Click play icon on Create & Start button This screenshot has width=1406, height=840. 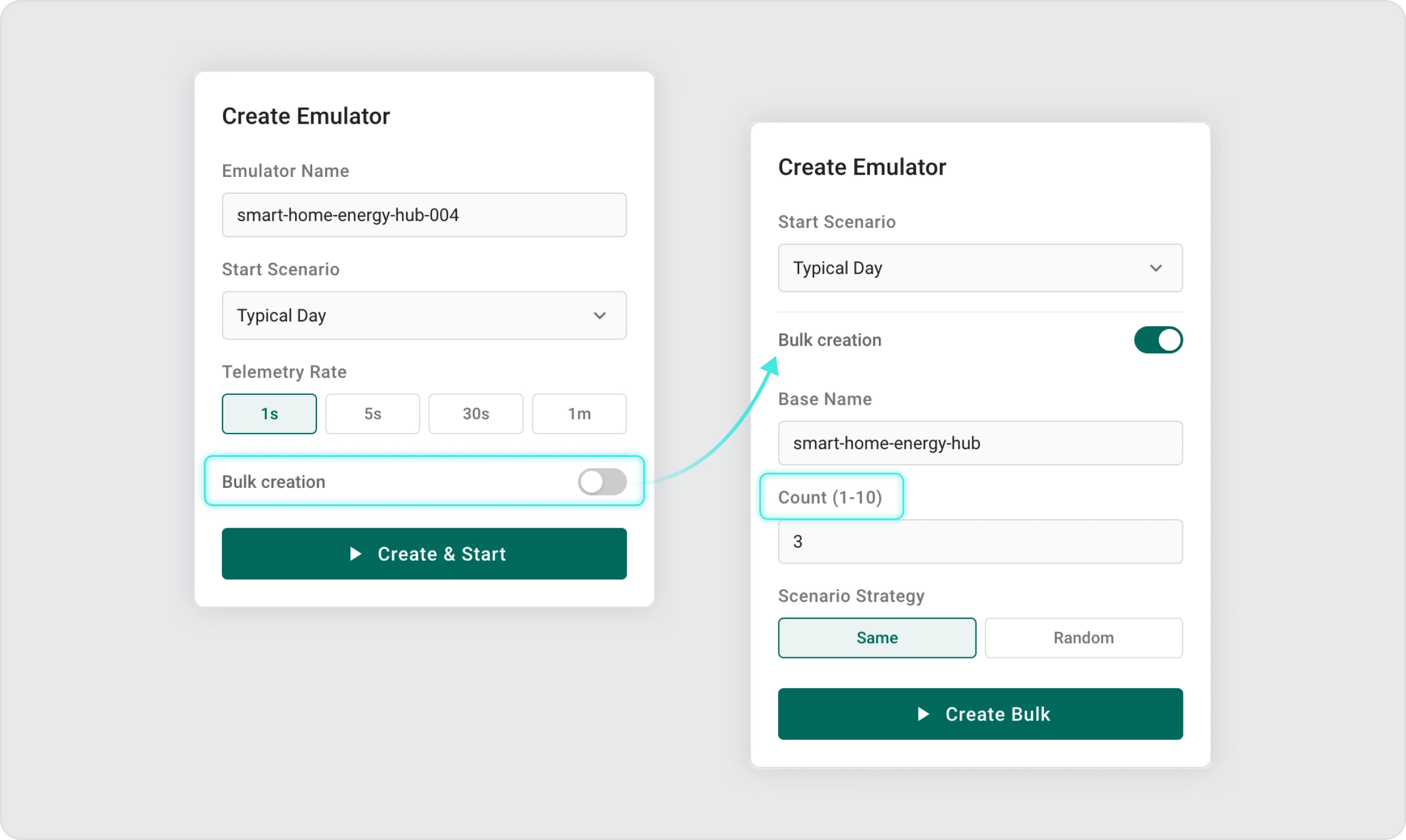355,554
